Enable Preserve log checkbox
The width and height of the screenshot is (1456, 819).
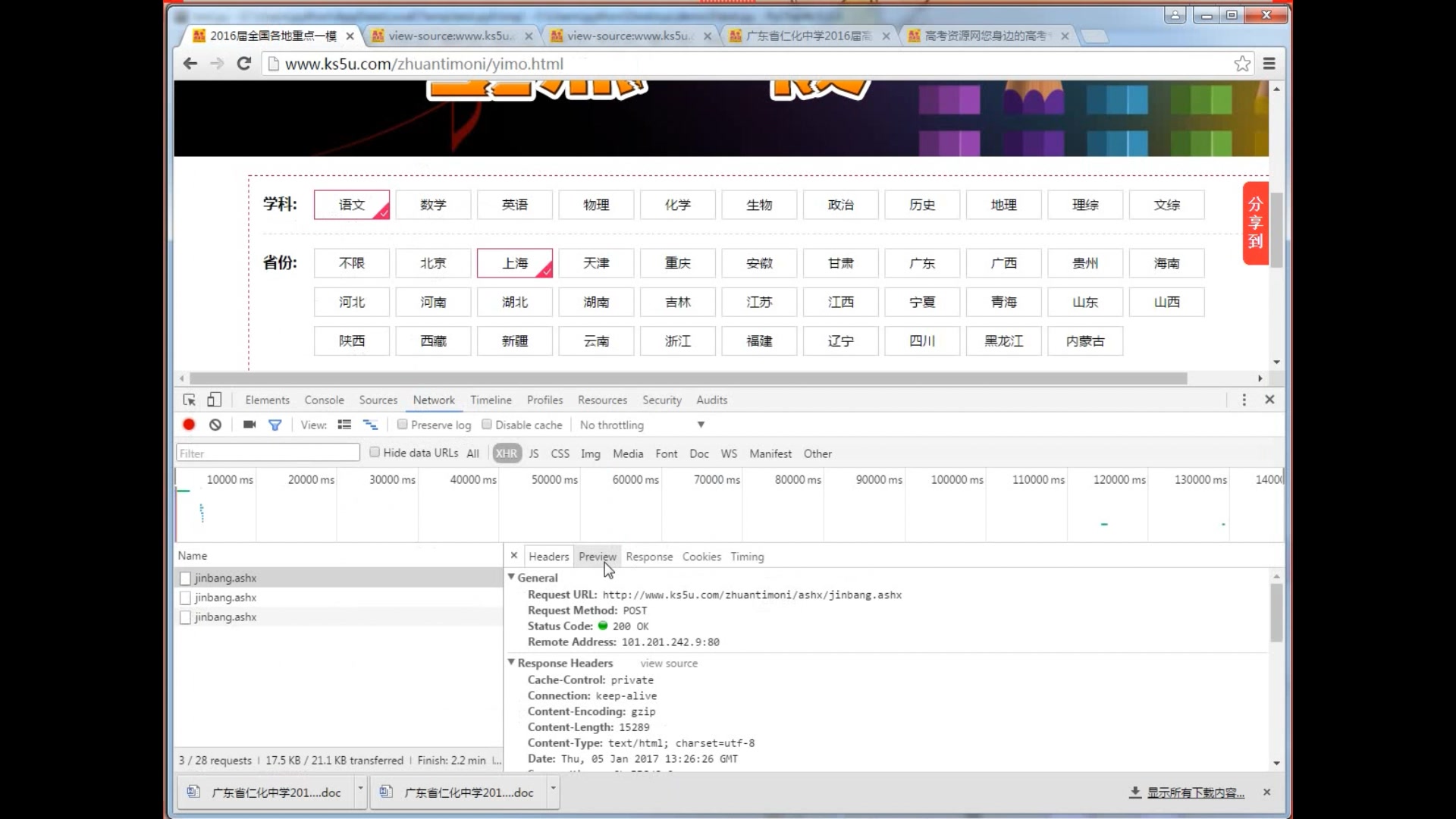(x=403, y=425)
